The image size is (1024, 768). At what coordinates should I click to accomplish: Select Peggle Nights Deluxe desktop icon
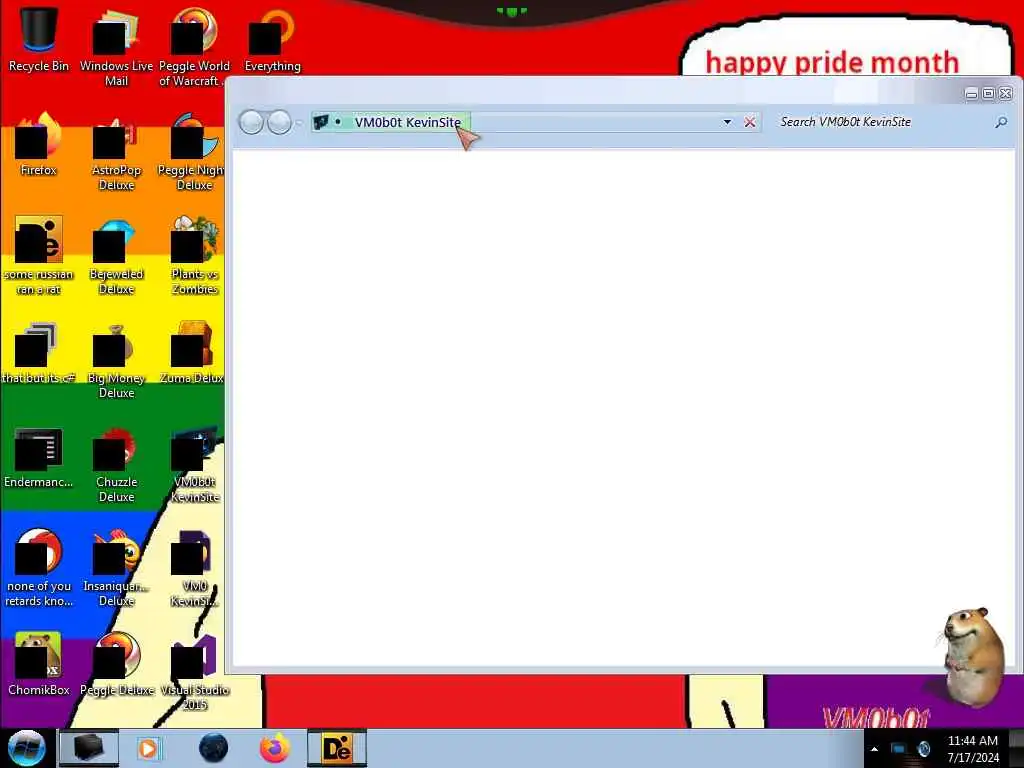tap(191, 152)
